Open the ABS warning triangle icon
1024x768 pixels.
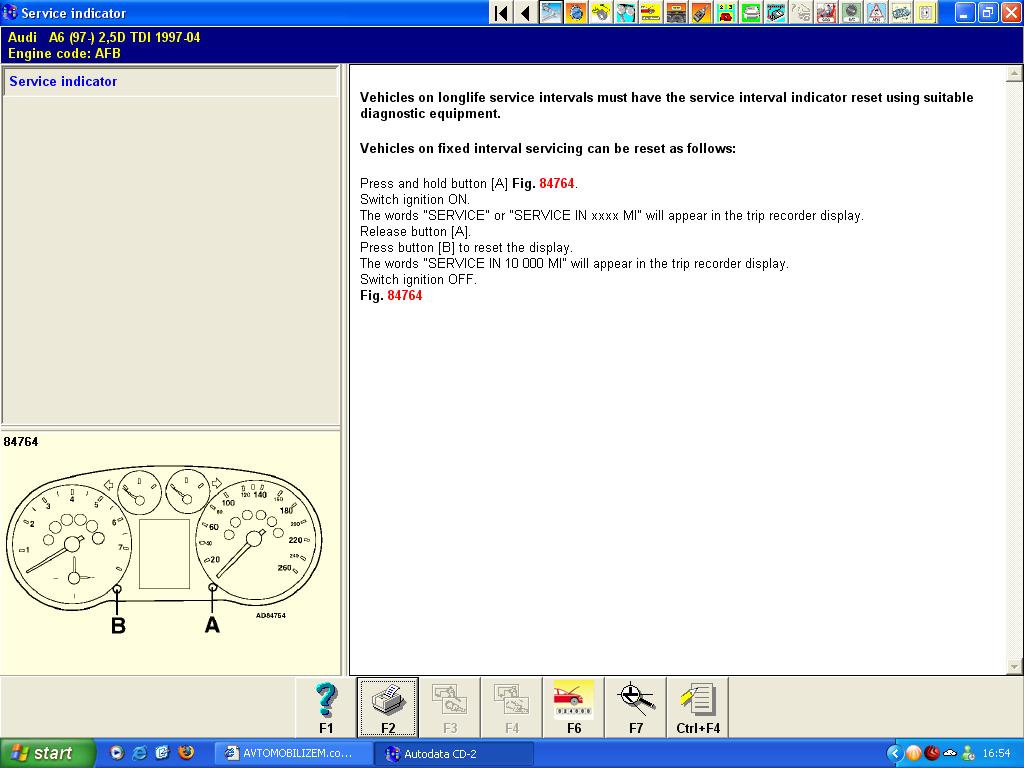click(x=876, y=13)
